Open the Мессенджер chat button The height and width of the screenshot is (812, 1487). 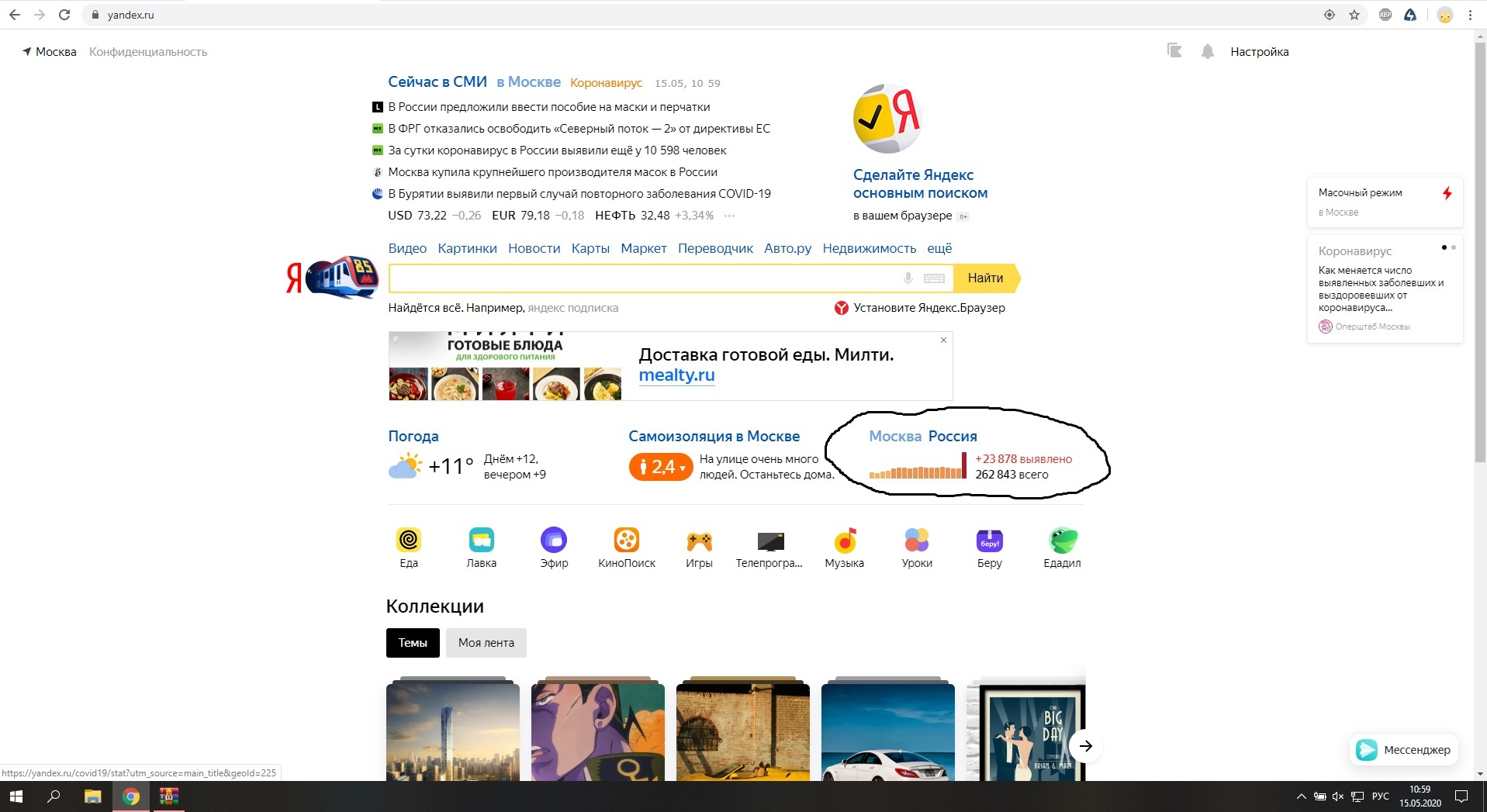pos(1404,750)
